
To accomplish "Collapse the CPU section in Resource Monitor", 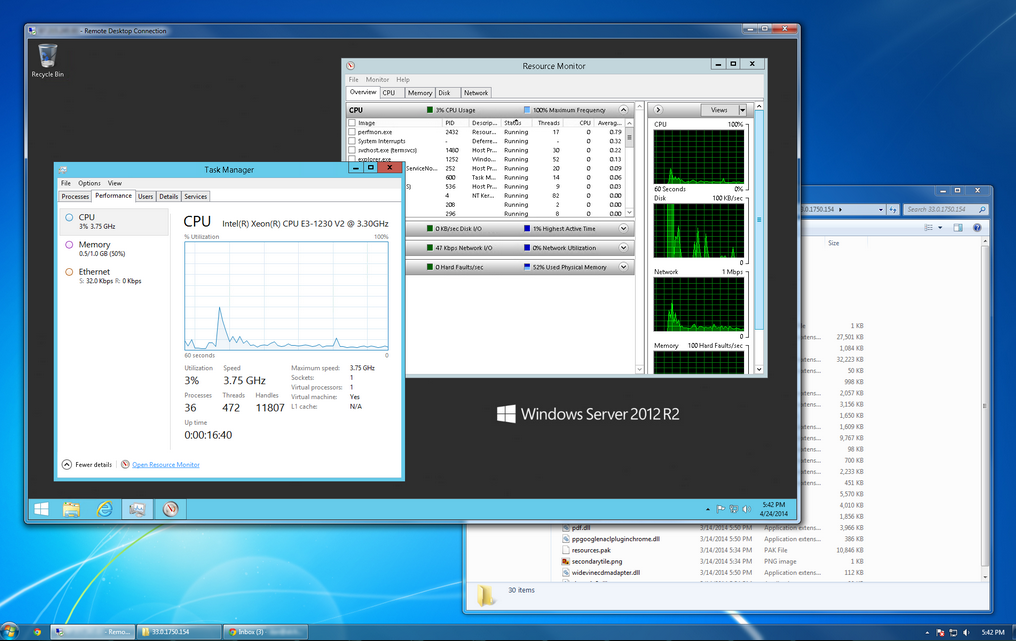I will pyautogui.click(x=623, y=110).
